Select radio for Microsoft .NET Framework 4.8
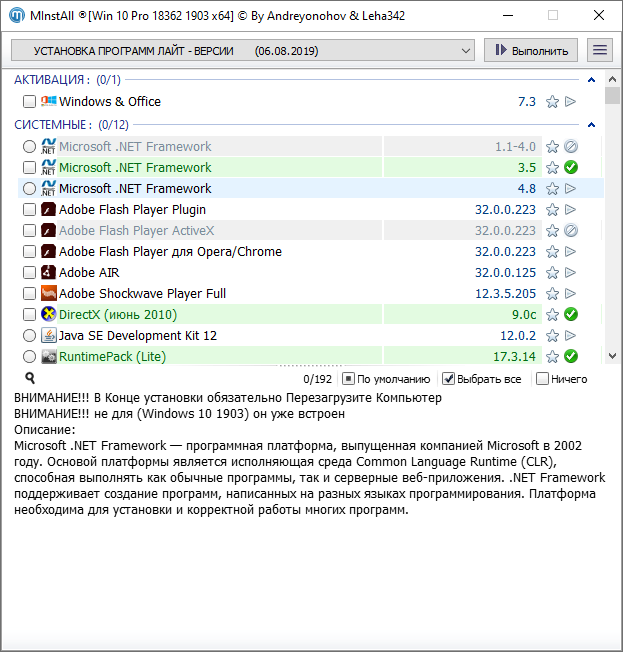 [29, 188]
